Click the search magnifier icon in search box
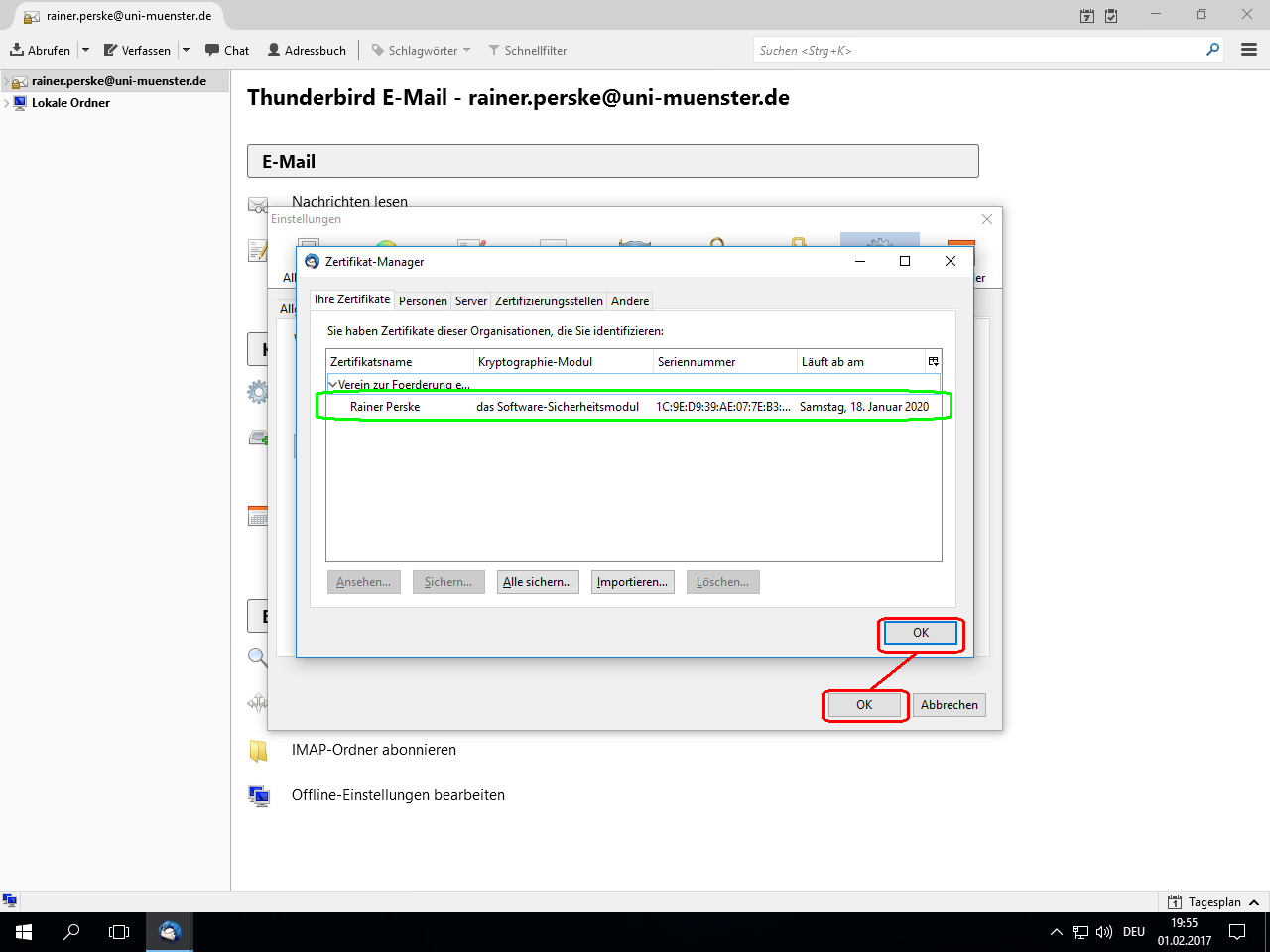1270x952 pixels. click(1212, 50)
